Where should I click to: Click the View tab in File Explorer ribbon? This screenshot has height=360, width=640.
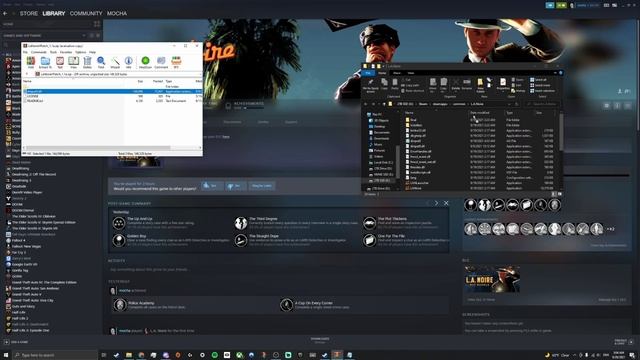coord(411,73)
